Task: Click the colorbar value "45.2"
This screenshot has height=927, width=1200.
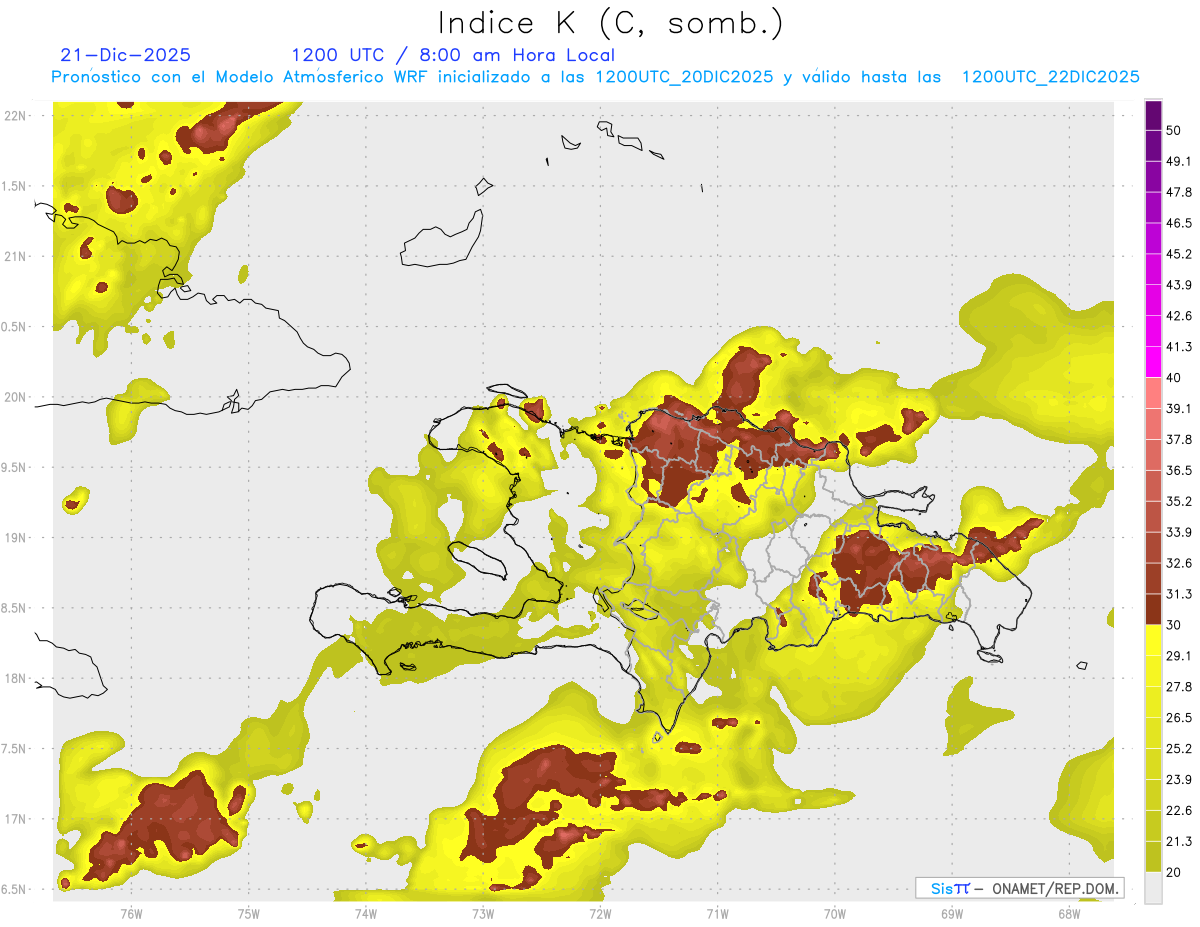Action: pyautogui.click(x=1179, y=254)
